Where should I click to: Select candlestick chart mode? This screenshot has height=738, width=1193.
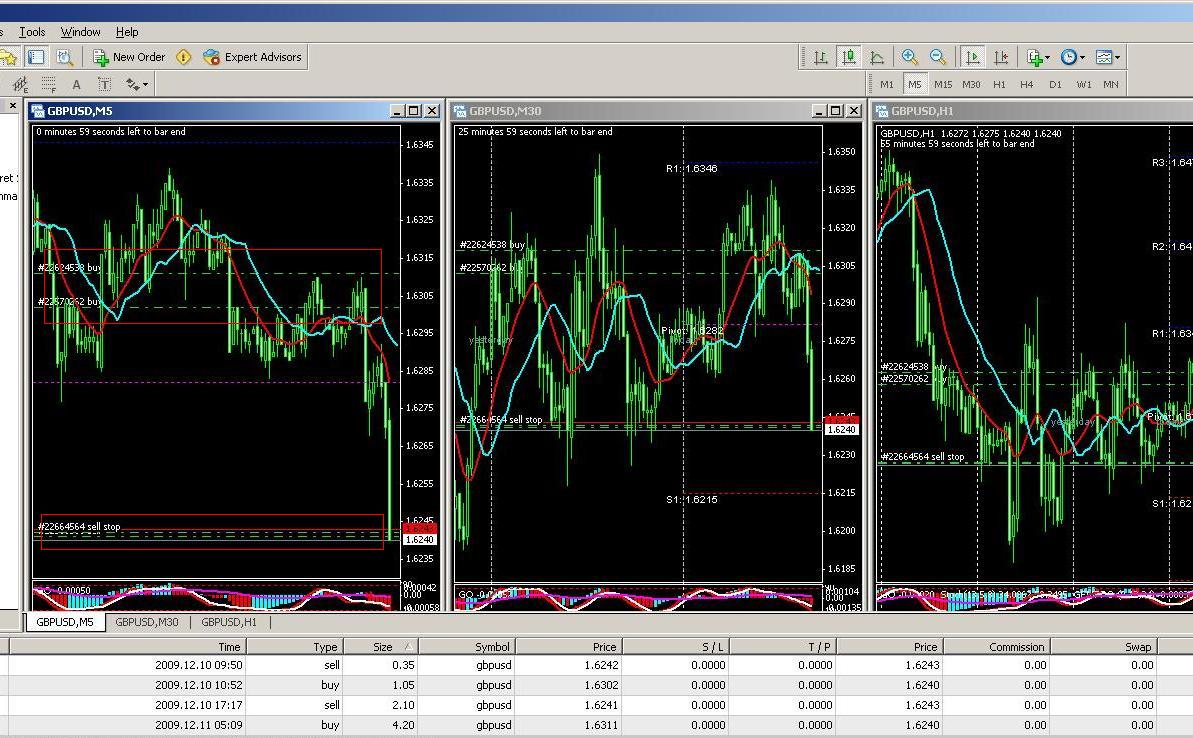[x=848, y=57]
